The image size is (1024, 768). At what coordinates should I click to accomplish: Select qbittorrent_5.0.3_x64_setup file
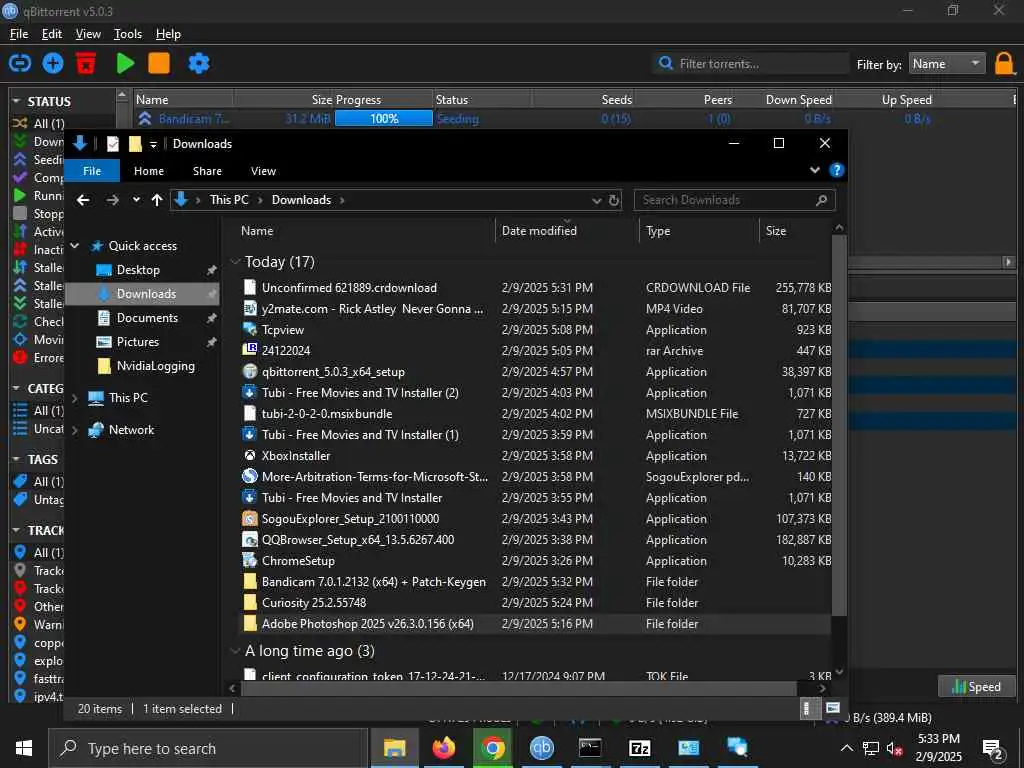333,372
